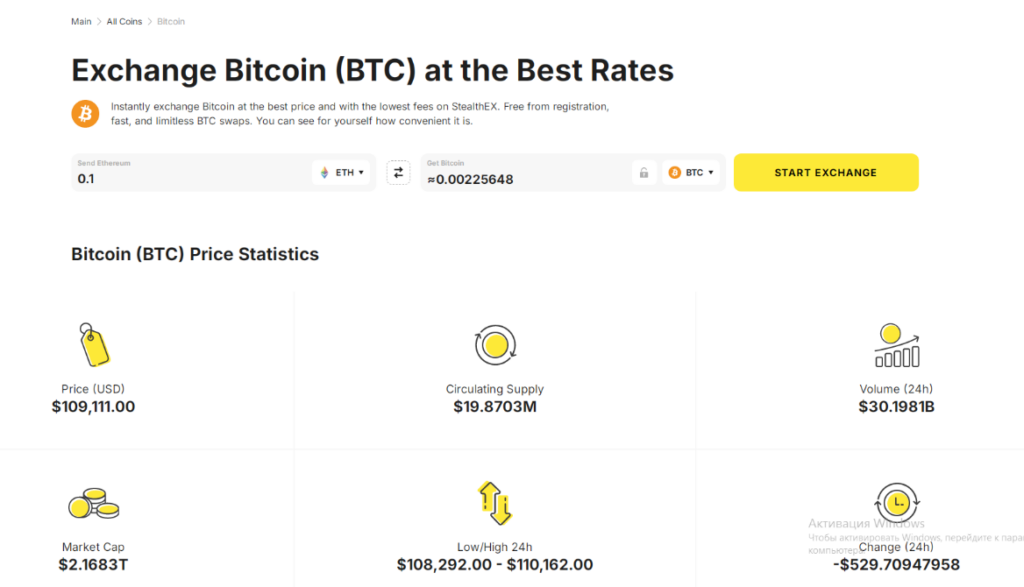Screen dimensions: 1024x587
Task: Click the $108,292.00 - $110,162.00 range value
Action: coord(495,565)
